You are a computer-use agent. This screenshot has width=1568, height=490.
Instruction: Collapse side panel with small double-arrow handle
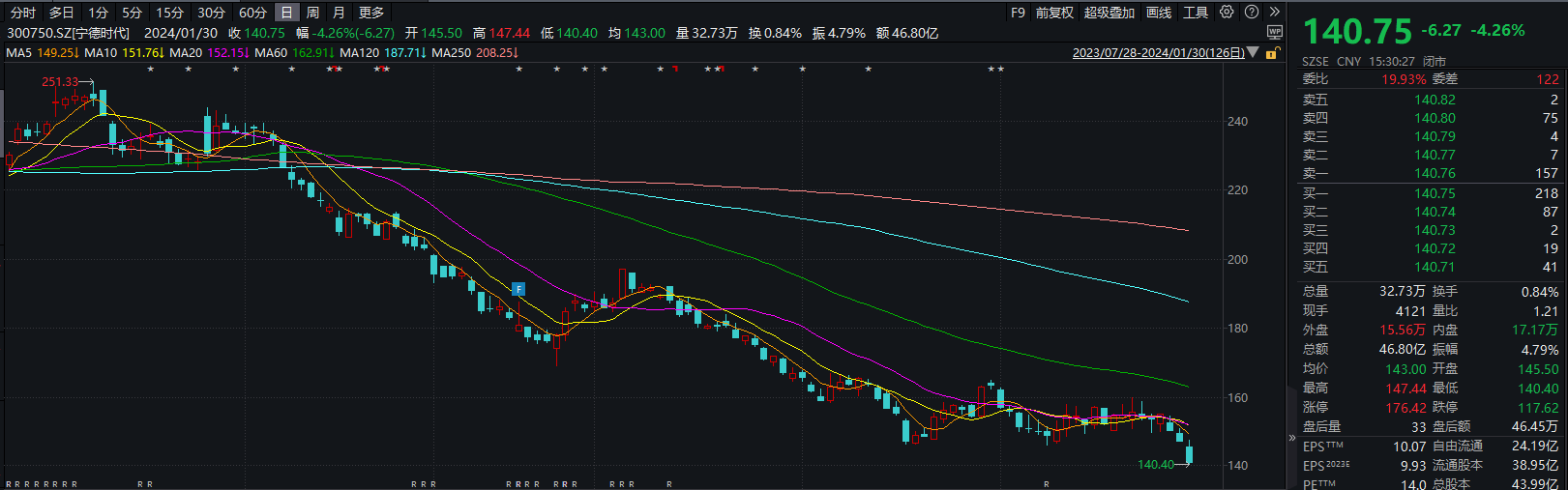[1292, 438]
